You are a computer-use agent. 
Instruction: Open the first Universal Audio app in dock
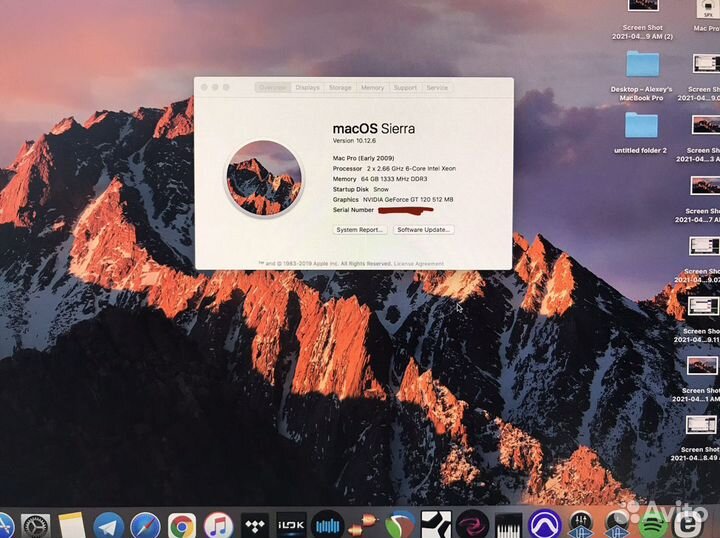pyautogui.click(x=581, y=525)
